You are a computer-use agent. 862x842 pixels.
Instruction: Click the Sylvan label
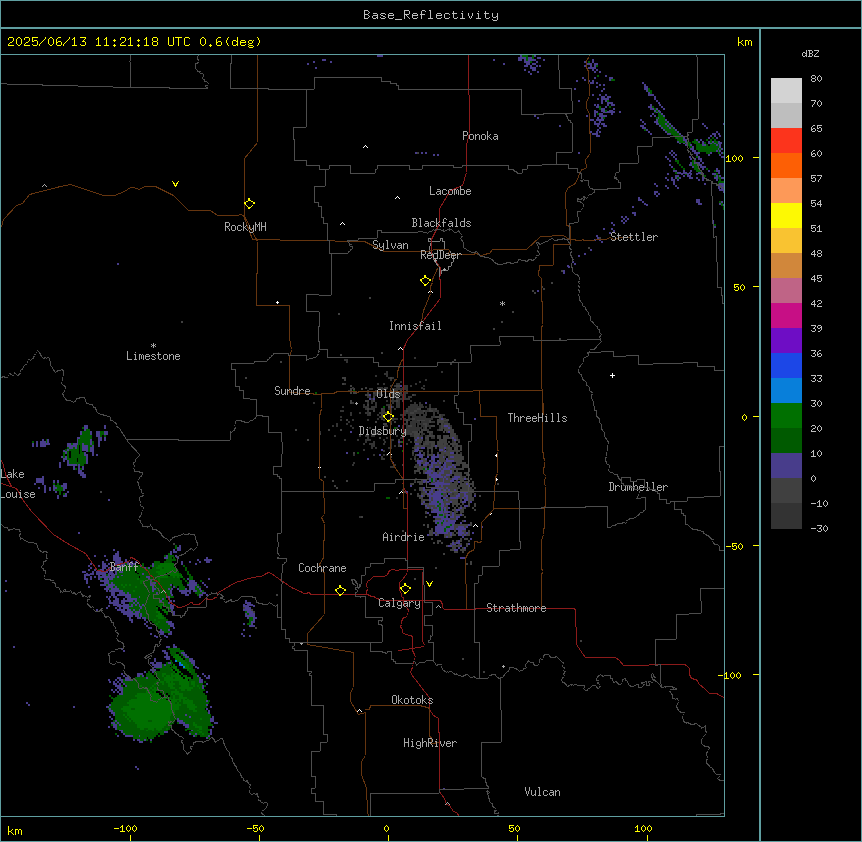[x=390, y=245]
